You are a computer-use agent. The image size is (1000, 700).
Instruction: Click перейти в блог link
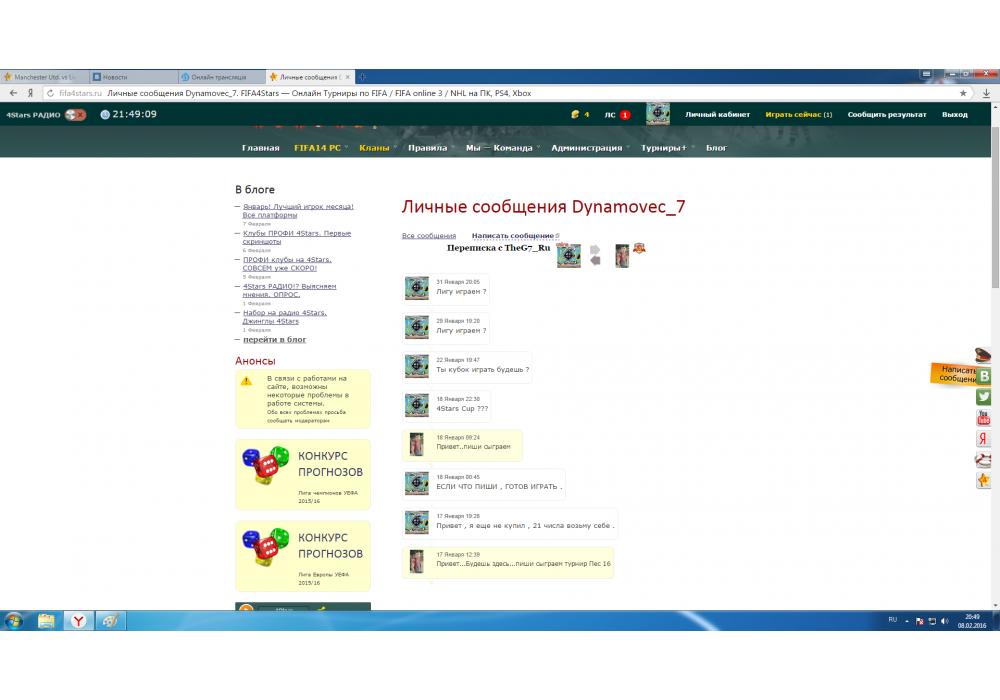[x=274, y=339]
